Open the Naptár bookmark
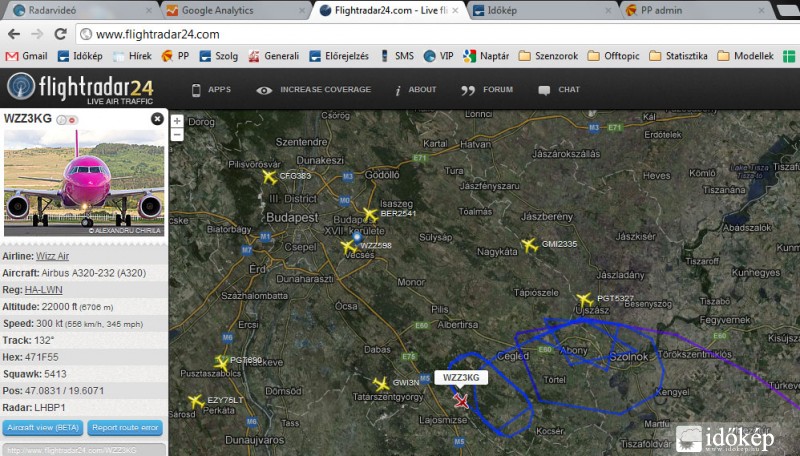This screenshot has width=800, height=456. pos(486,56)
